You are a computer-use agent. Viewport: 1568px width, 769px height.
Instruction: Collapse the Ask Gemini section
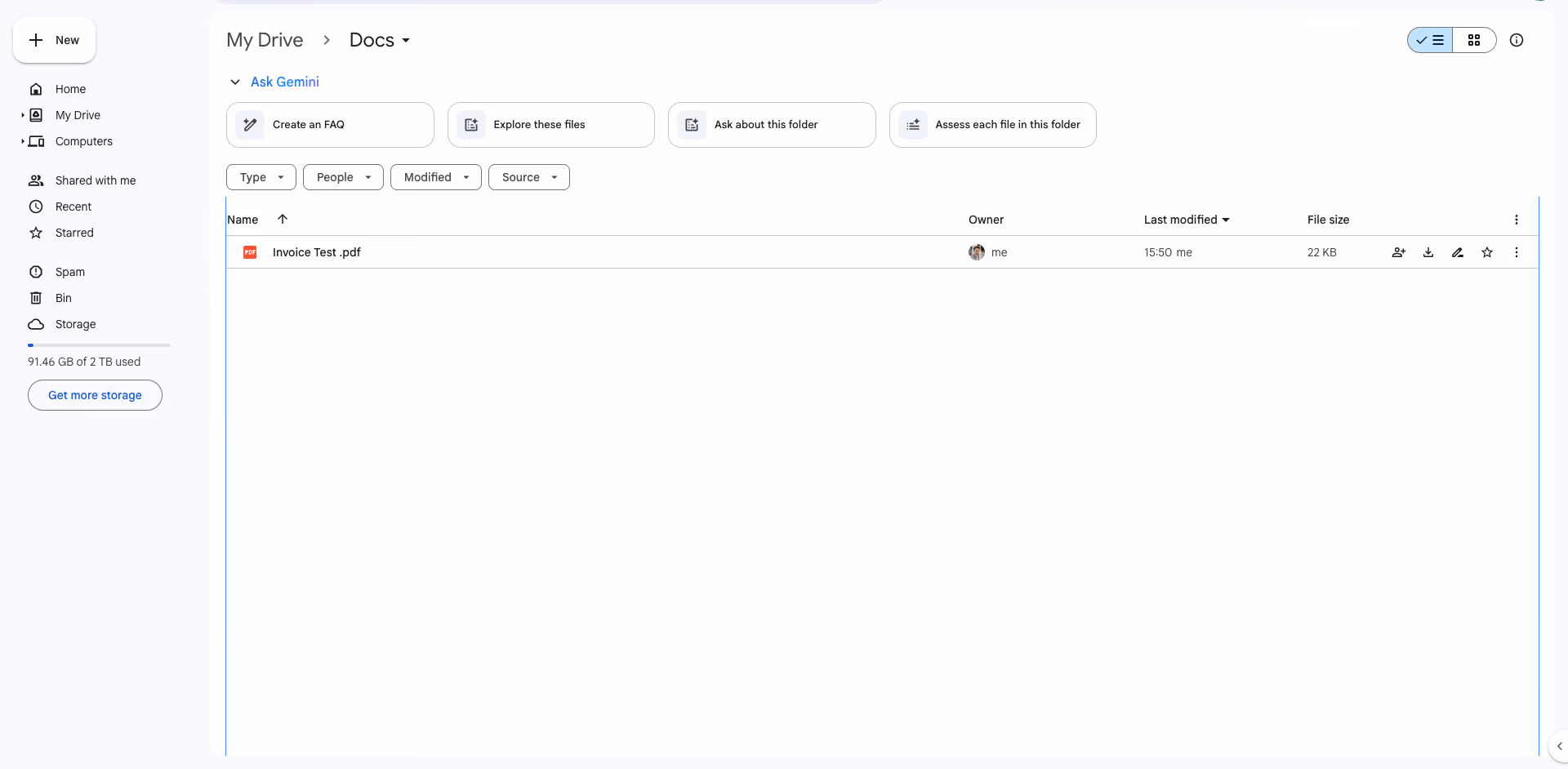pos(235,82)
